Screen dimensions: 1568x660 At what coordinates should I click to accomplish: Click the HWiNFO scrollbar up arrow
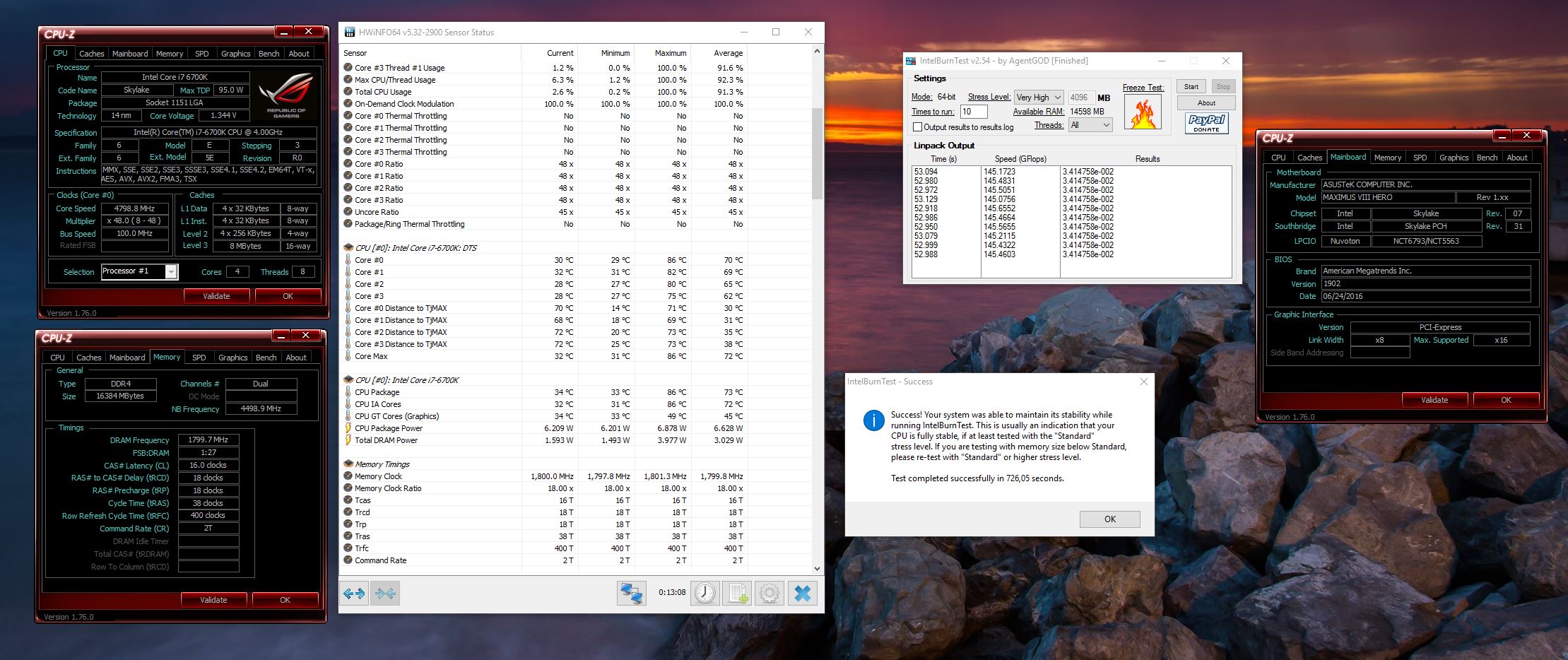tap(817, 51)
